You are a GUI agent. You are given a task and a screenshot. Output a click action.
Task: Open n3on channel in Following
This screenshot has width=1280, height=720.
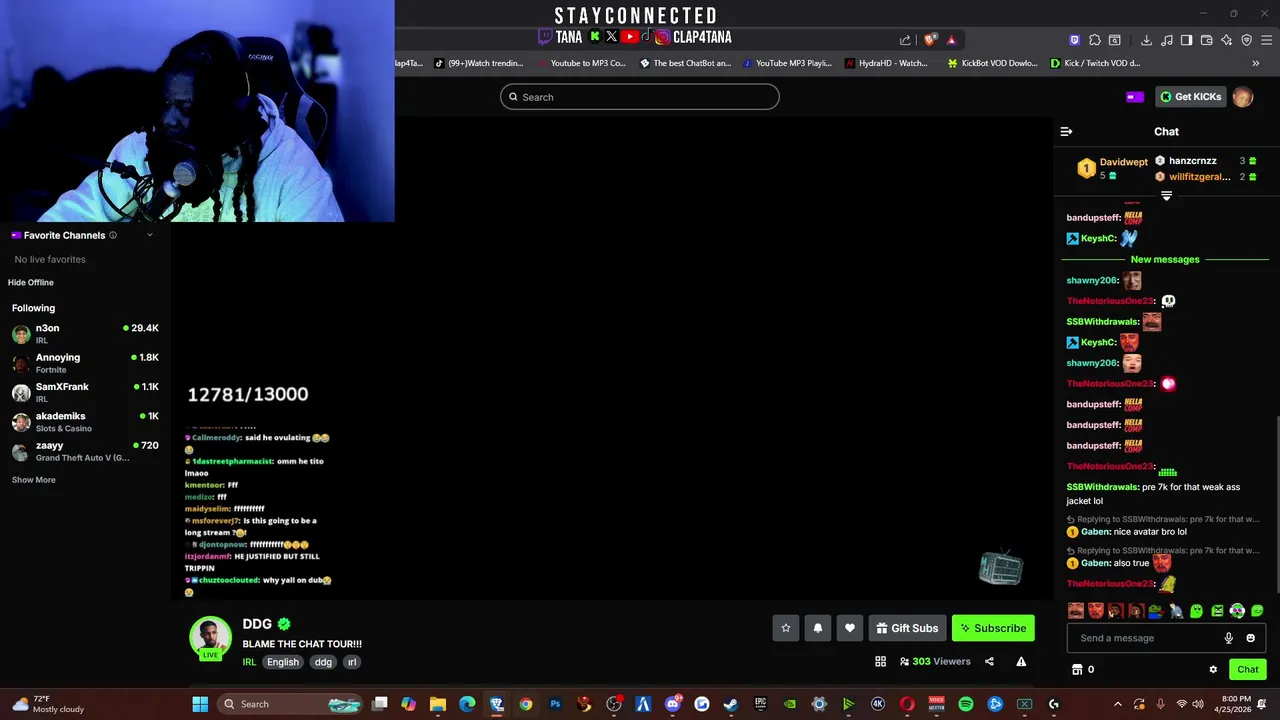[x=85, y=334]
